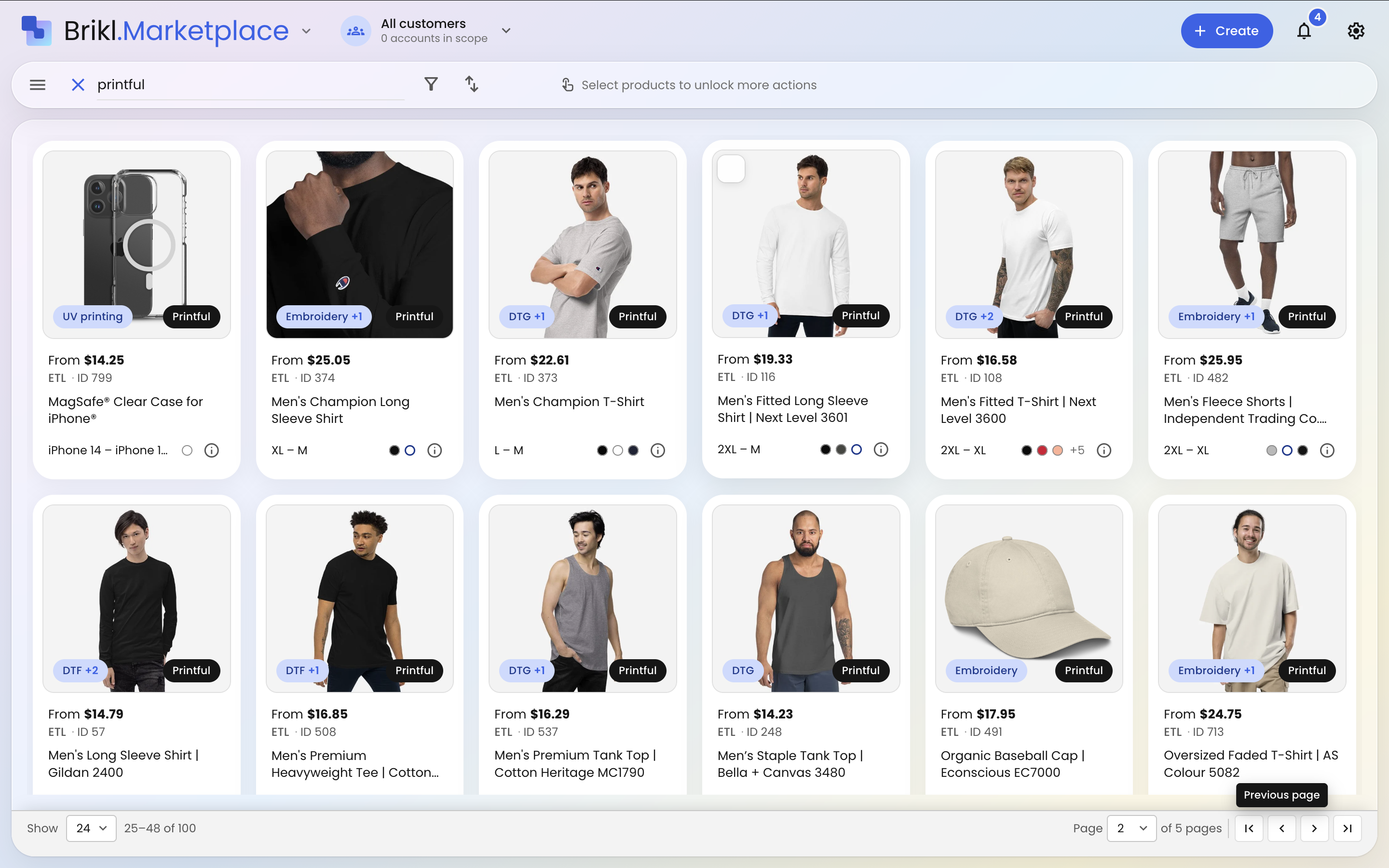Open Men's Premium Tank Top title
This screenshot has width=1389, height=868.
(575, 764)
